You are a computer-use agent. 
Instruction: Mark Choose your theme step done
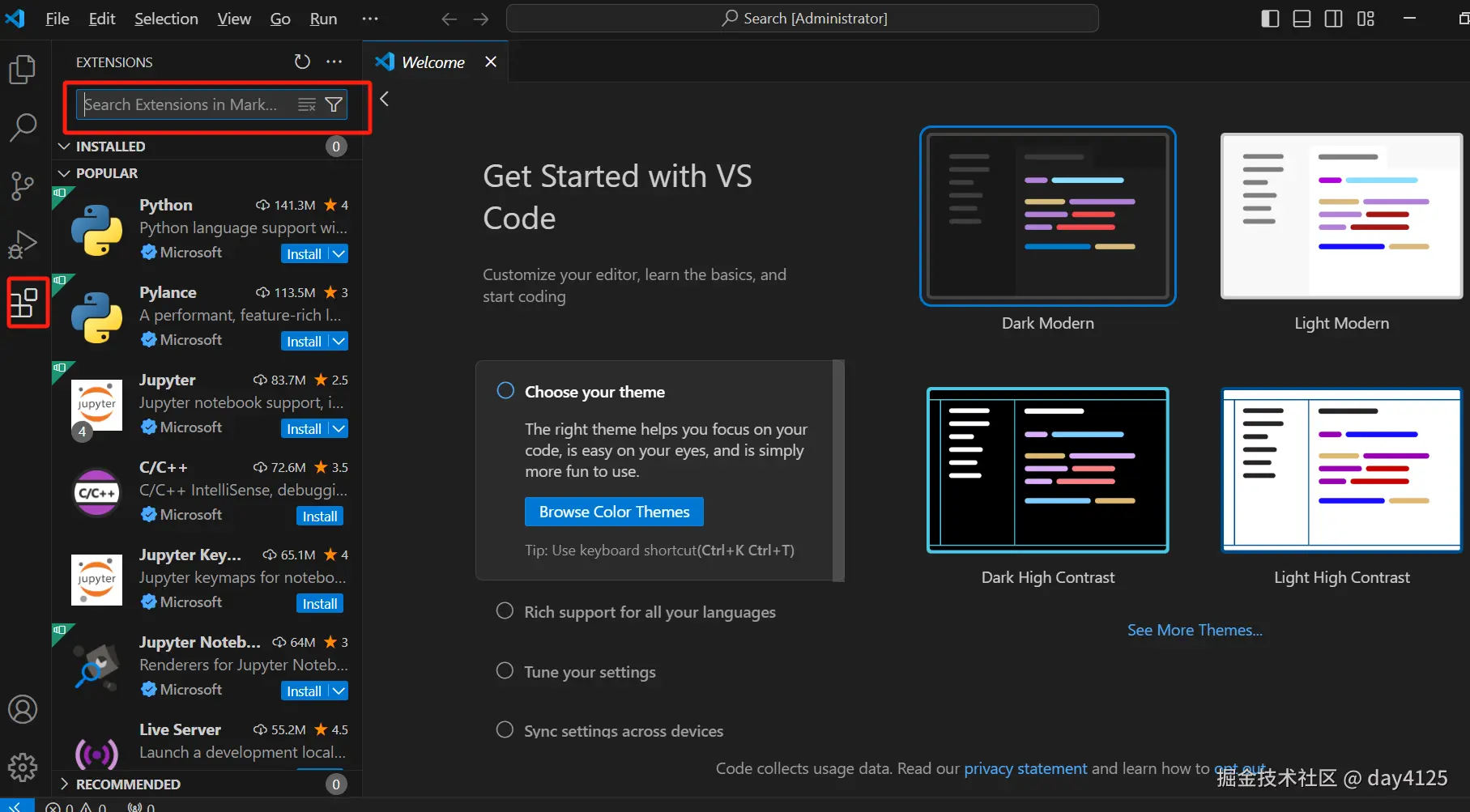(x=505, y=391)
